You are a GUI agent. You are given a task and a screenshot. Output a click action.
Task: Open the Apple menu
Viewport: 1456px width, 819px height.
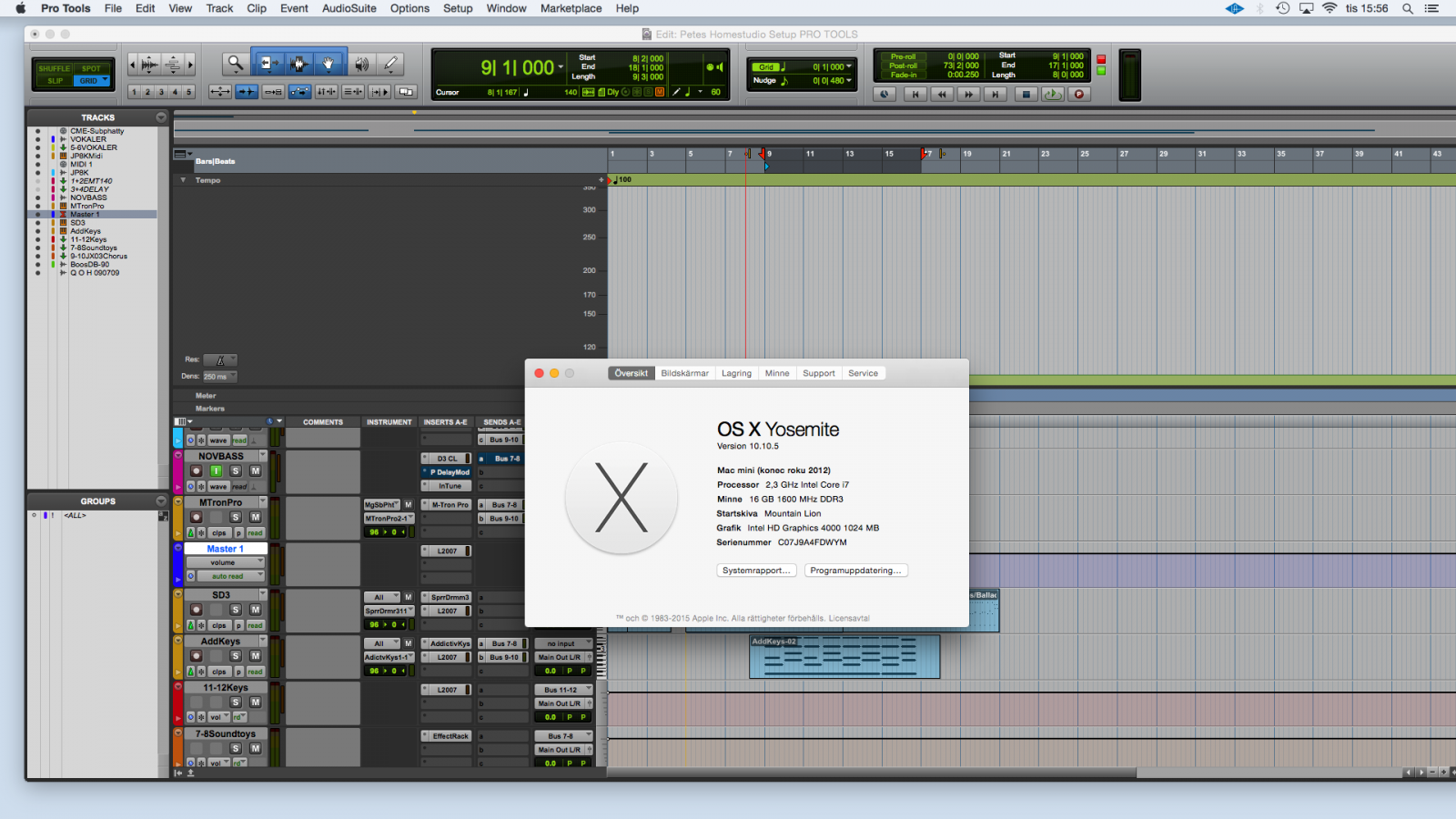20,8
